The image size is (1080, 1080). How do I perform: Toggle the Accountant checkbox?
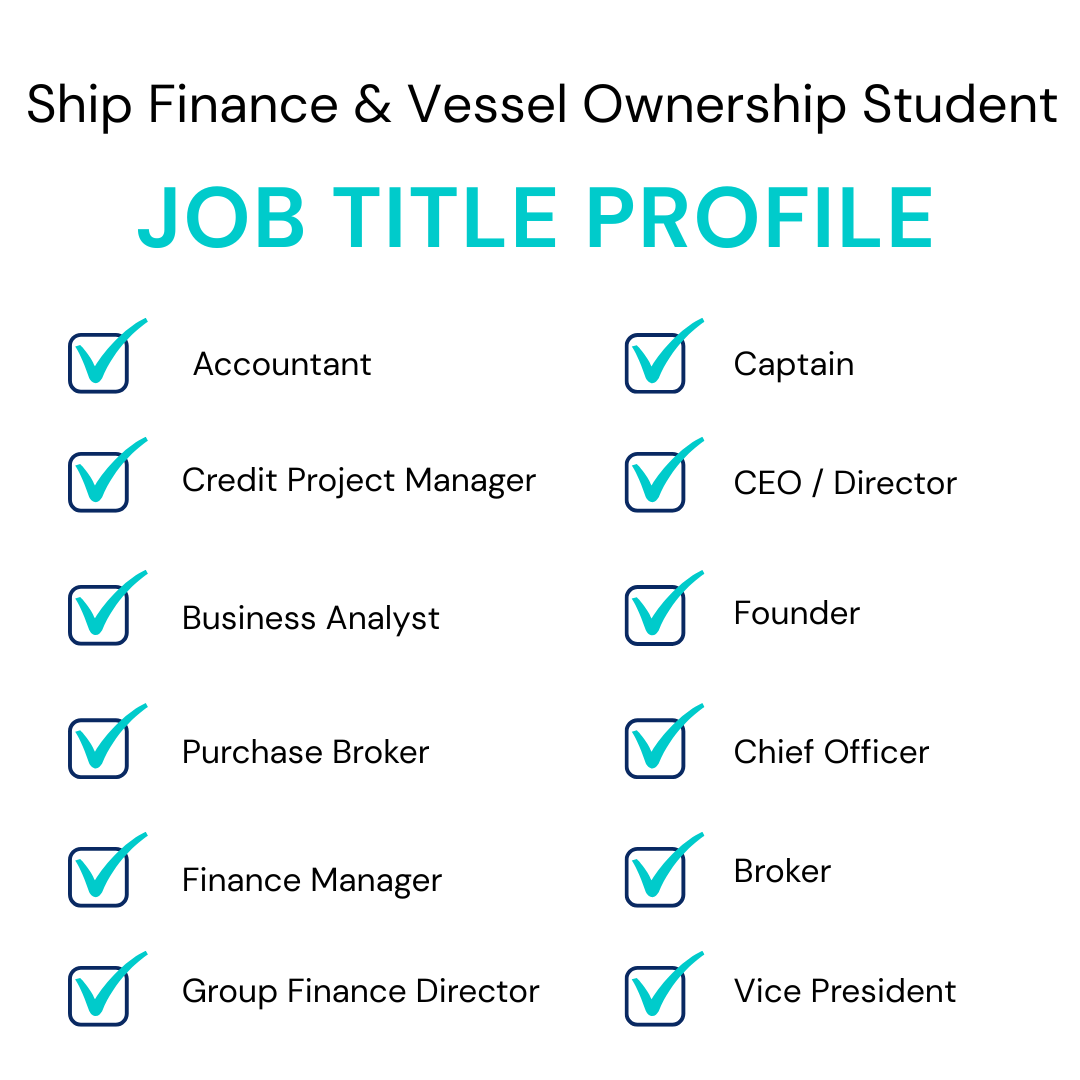click(x=98, y=363)
